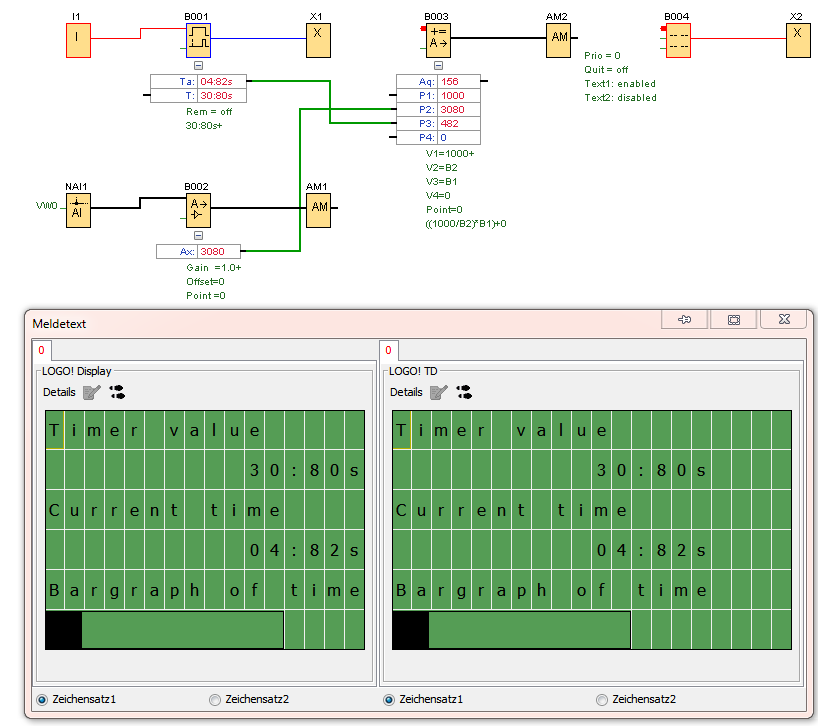Open tab 0 of LOGO! TD panel
The image size is (819, 727).
coord(388,351)
